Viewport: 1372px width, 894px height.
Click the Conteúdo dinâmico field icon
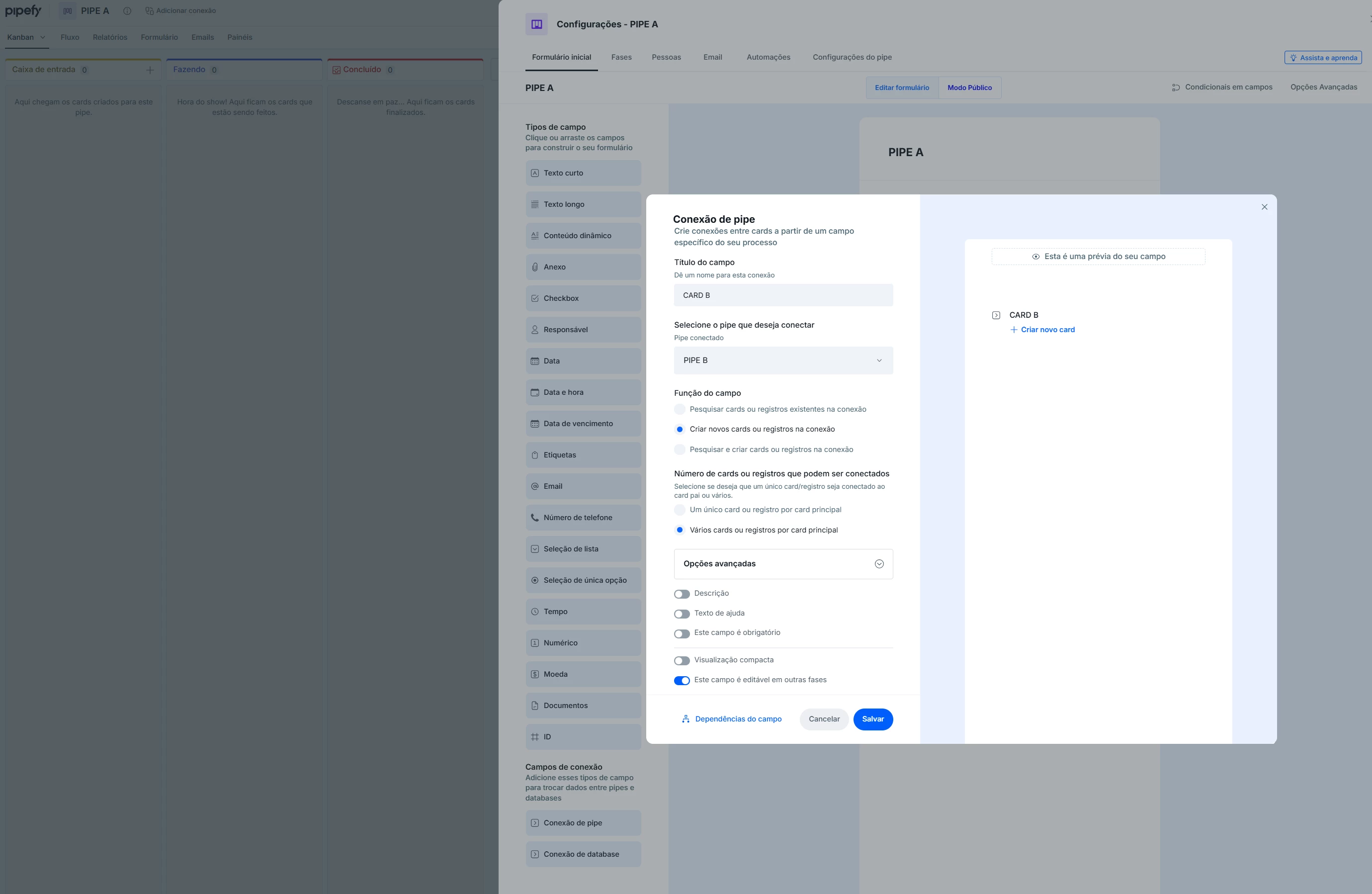tap(534, 235)
